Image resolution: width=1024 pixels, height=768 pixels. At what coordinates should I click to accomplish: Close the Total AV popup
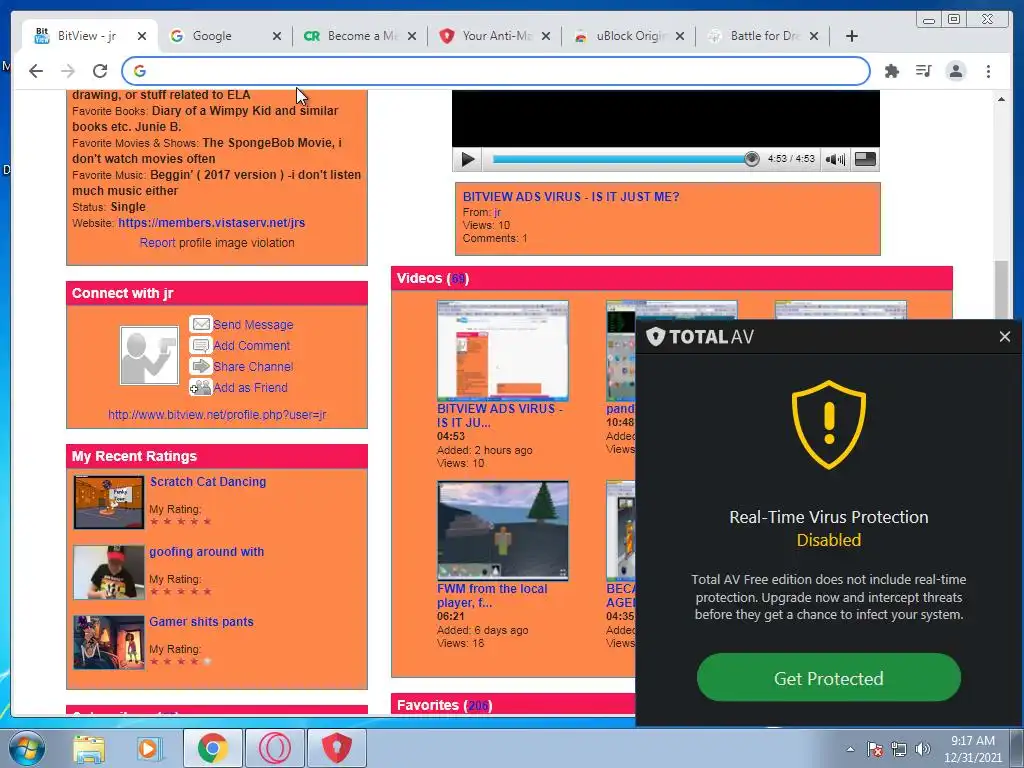tap(1004, 336)
